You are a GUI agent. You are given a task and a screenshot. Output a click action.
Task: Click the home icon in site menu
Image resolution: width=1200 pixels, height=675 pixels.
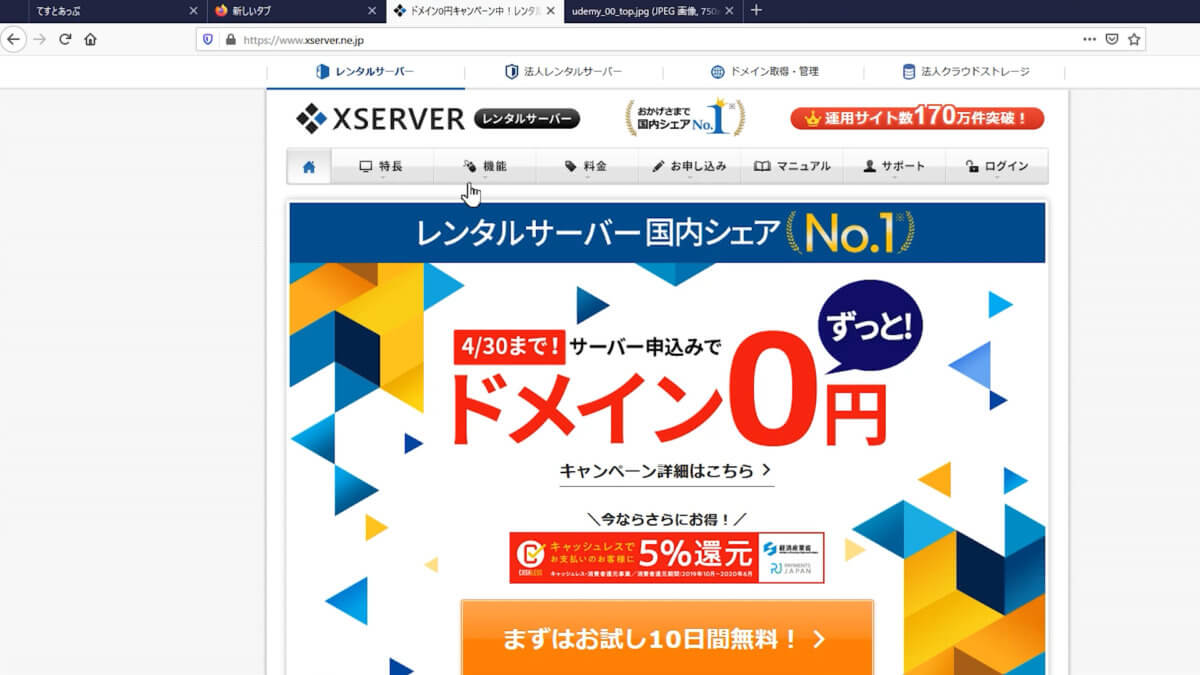[x=309, y=167]
